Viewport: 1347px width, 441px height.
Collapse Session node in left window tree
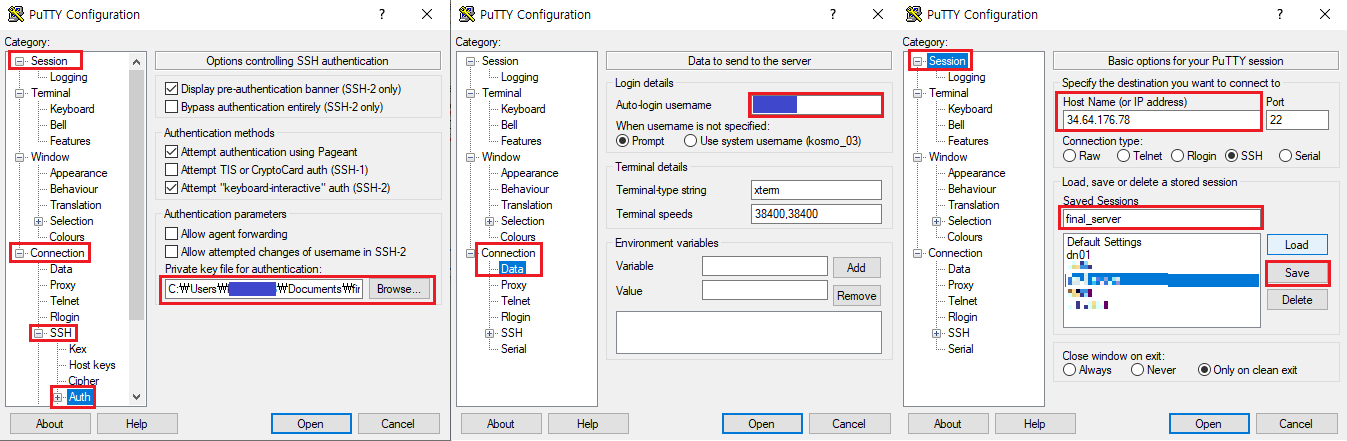click(x=22, y=61)
